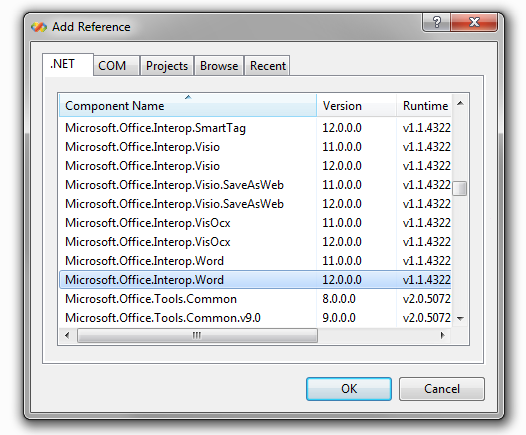
Task: Select Microsoft.Office.Tools.Common.v9.0 row
Action: click(x=255, y=318)
